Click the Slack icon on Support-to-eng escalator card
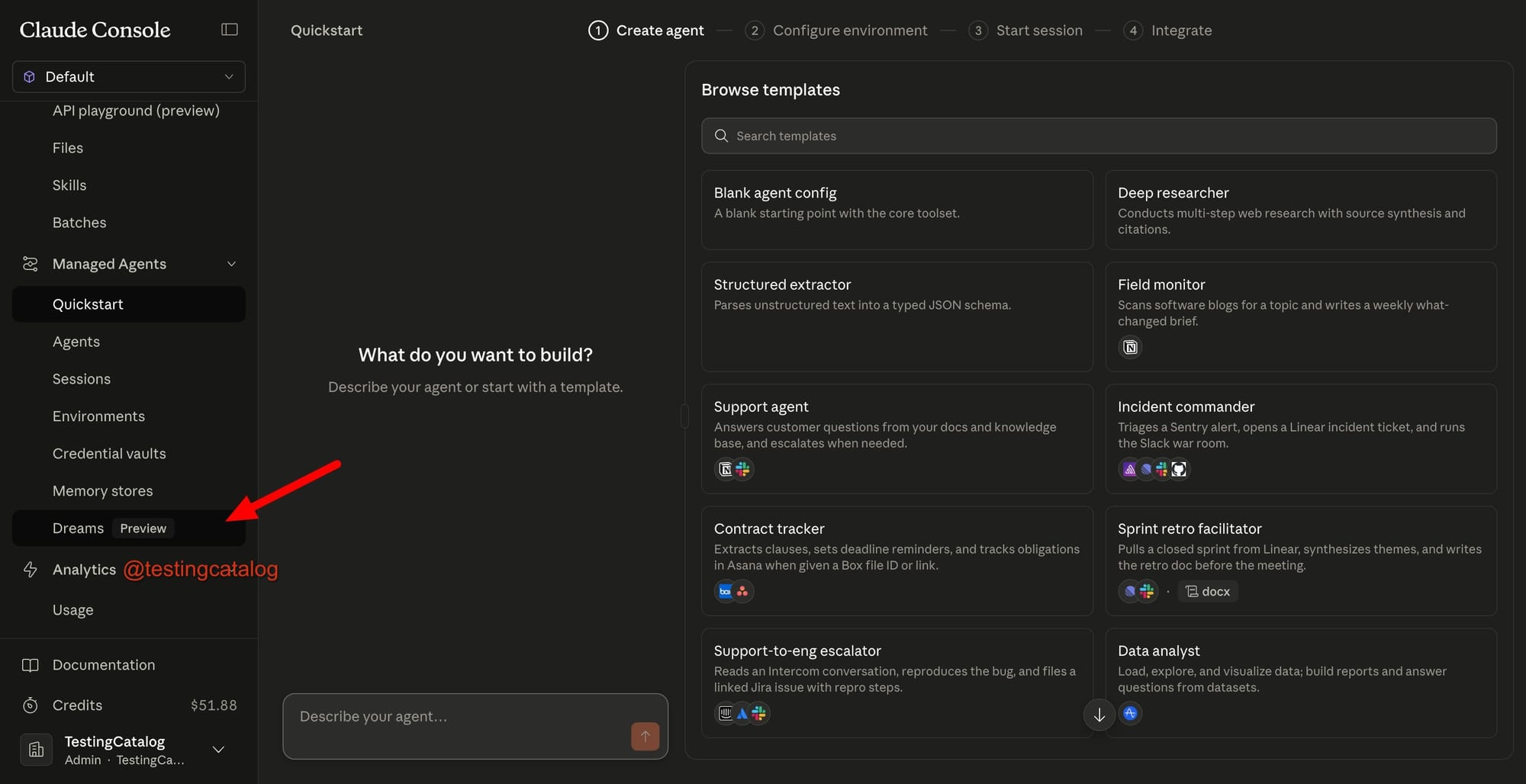Image resolution: width=1526 pixels, height=784 pixels. click(x=758, y=713)
